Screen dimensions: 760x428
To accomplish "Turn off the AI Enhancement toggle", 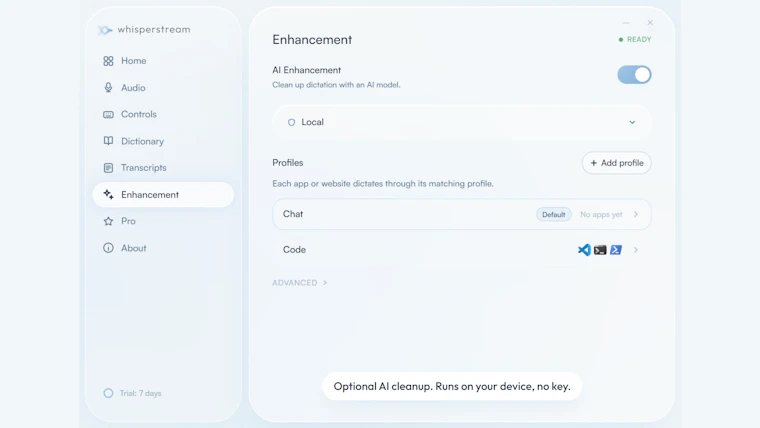I will click(634, 75).
